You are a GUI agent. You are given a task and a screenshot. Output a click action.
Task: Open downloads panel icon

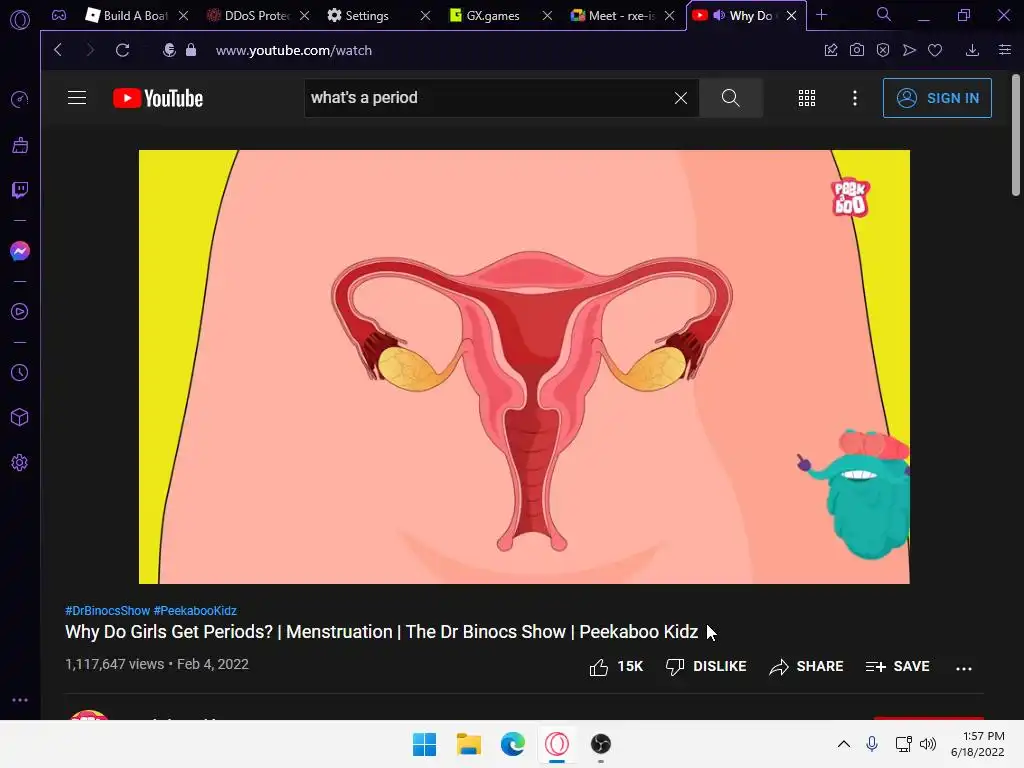972,50
